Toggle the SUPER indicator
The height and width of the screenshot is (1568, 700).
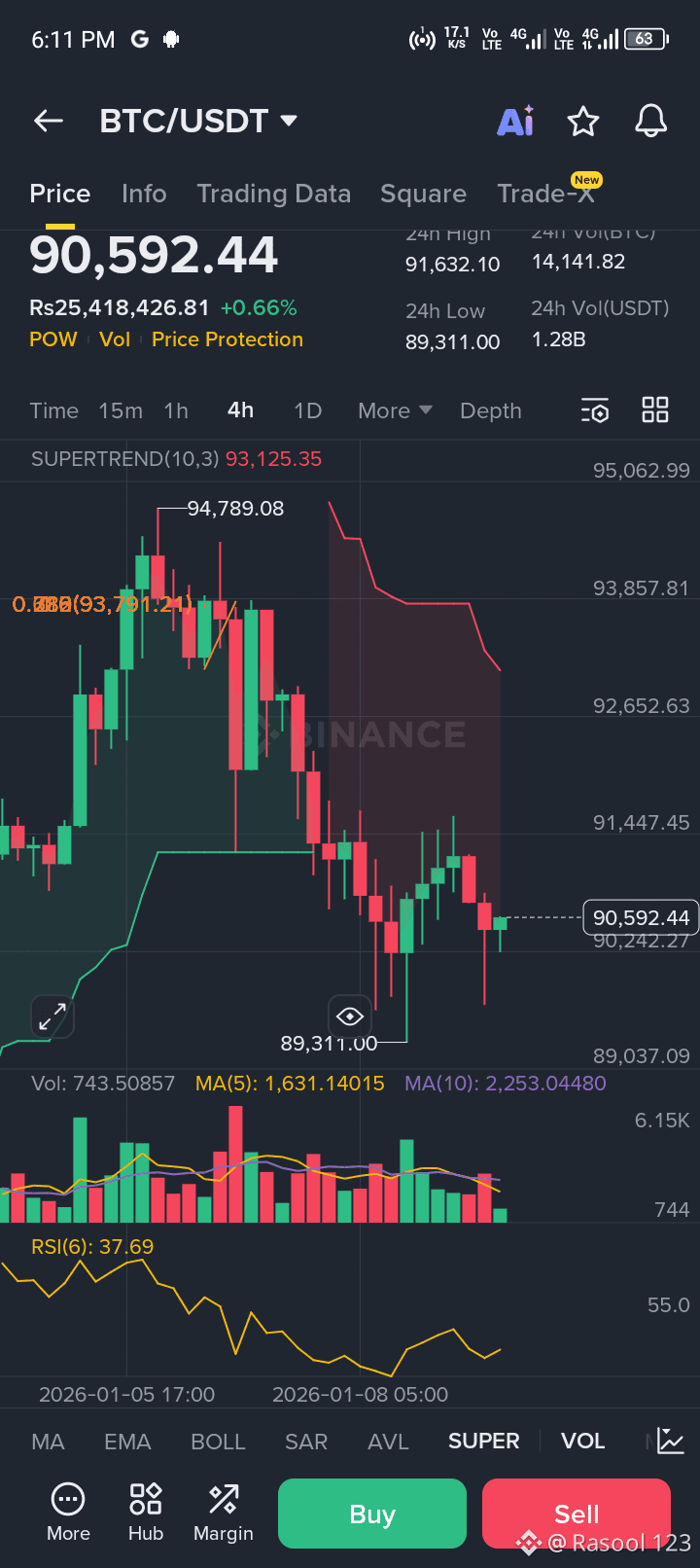pyautogui.click(x=484, y=1442)
